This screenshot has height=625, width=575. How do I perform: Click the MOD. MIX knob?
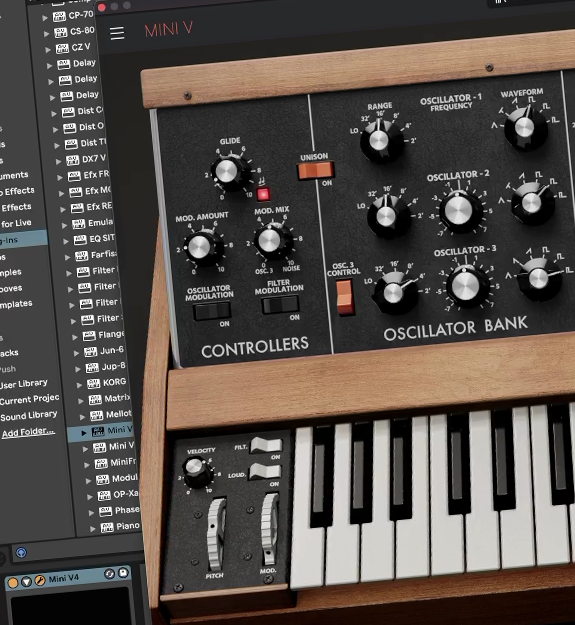coord(270,241)
